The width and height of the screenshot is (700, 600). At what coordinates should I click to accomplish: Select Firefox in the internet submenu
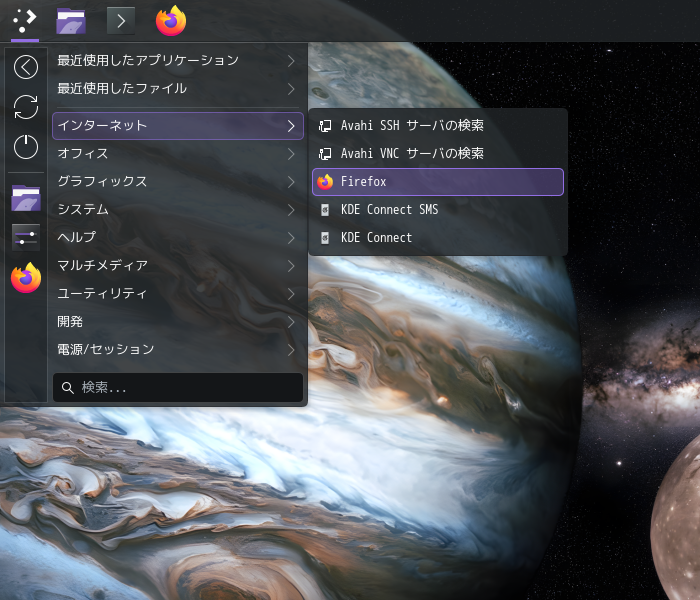pos(438,182)
